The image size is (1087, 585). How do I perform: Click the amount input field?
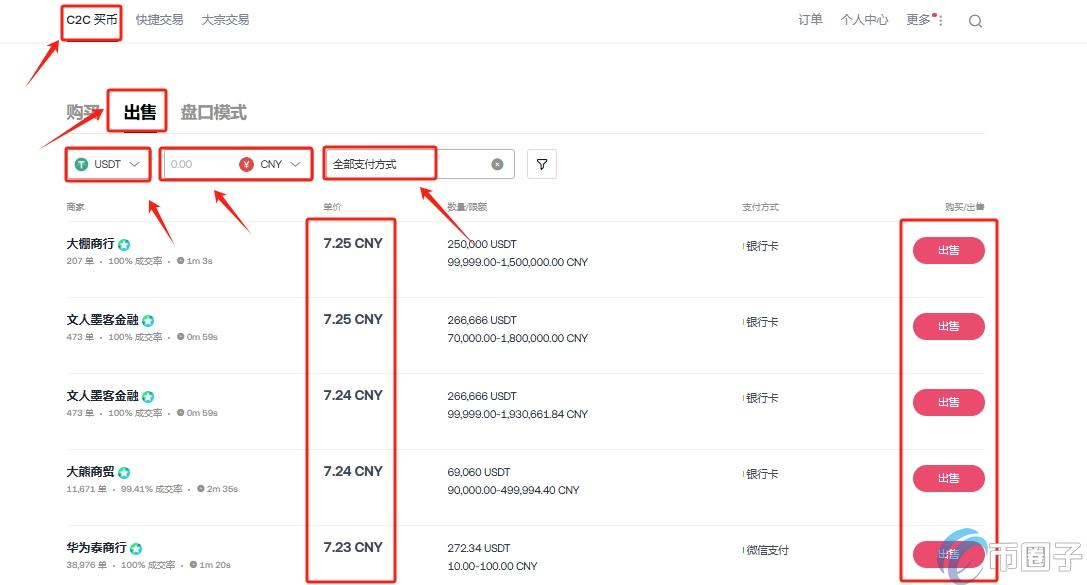[200, 164]
